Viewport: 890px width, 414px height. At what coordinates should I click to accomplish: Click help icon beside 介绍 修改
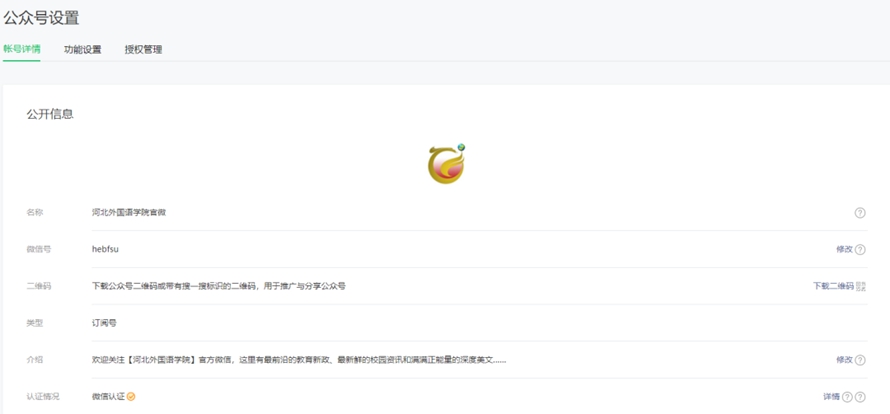coord(860,360)
